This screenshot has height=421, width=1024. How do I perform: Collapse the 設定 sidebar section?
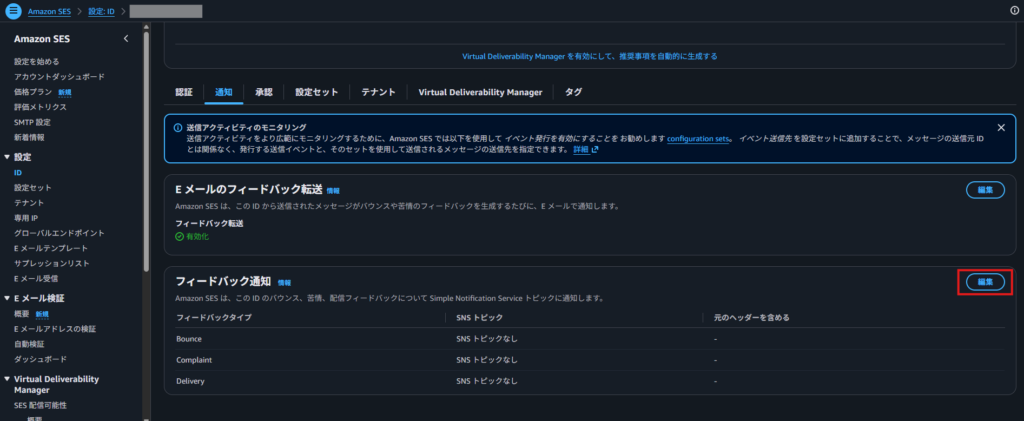(7, 157)
